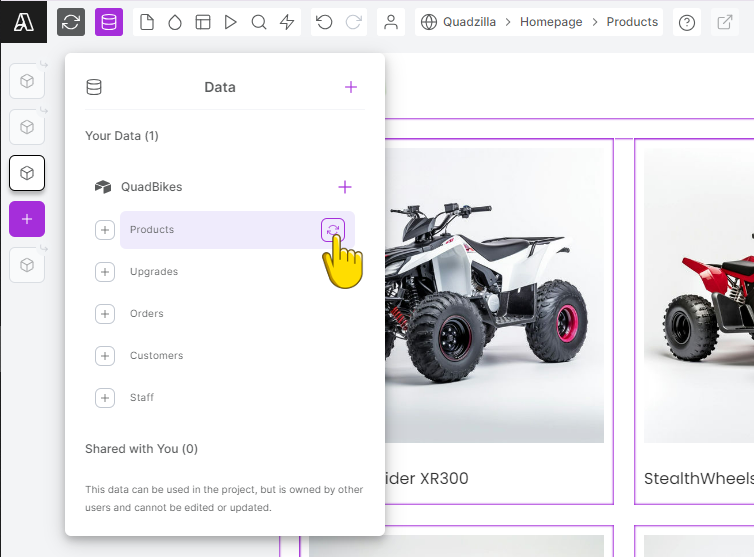Toggle the purple Data database button
This screenshot has width=754, height=557.
[x=109, y=22]
